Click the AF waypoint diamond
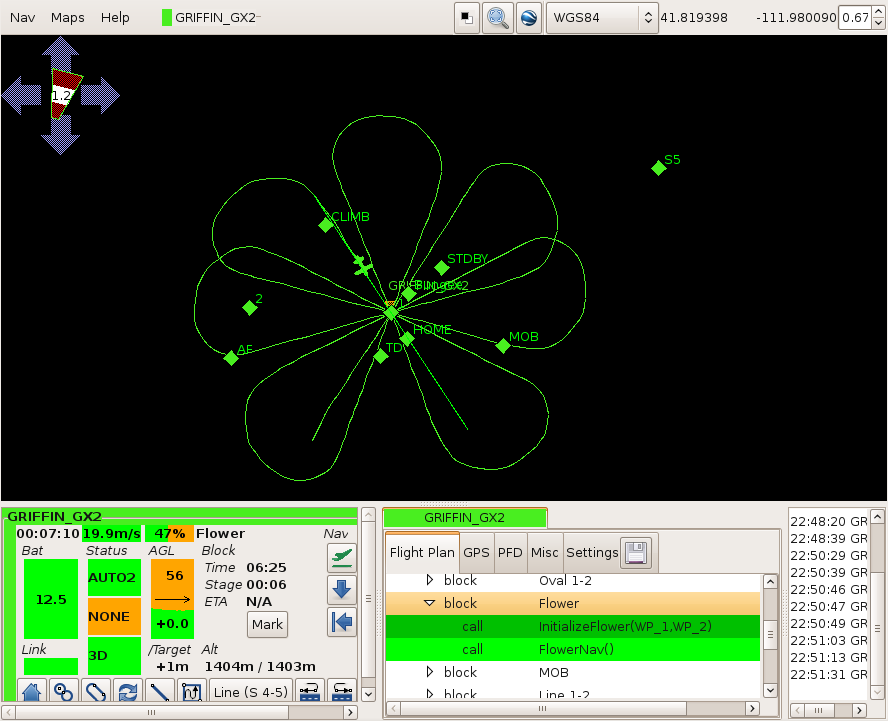 tap(231, 358)
